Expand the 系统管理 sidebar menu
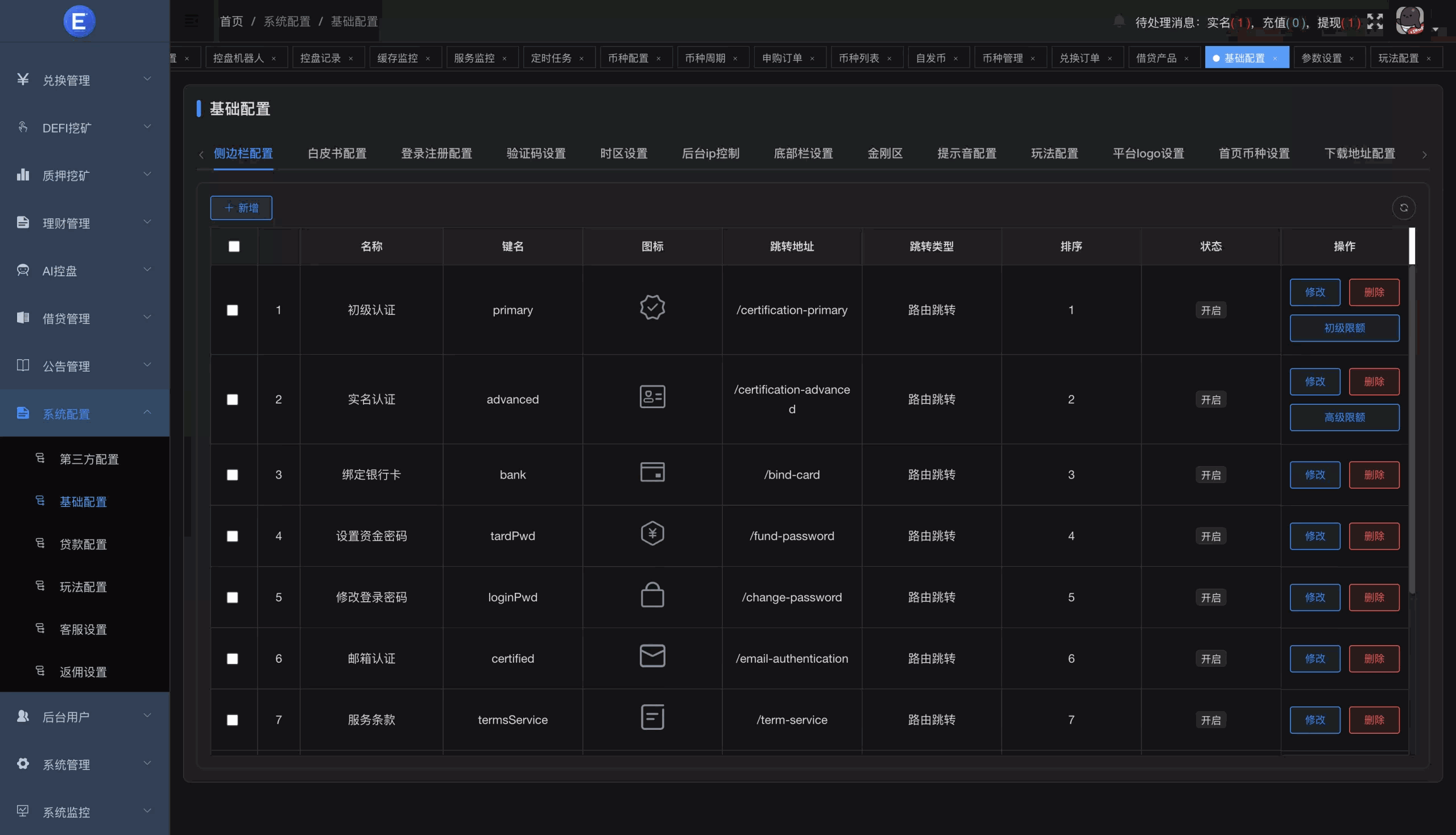The width and height of the screenshot is (1456, 835). pos(66,764)
